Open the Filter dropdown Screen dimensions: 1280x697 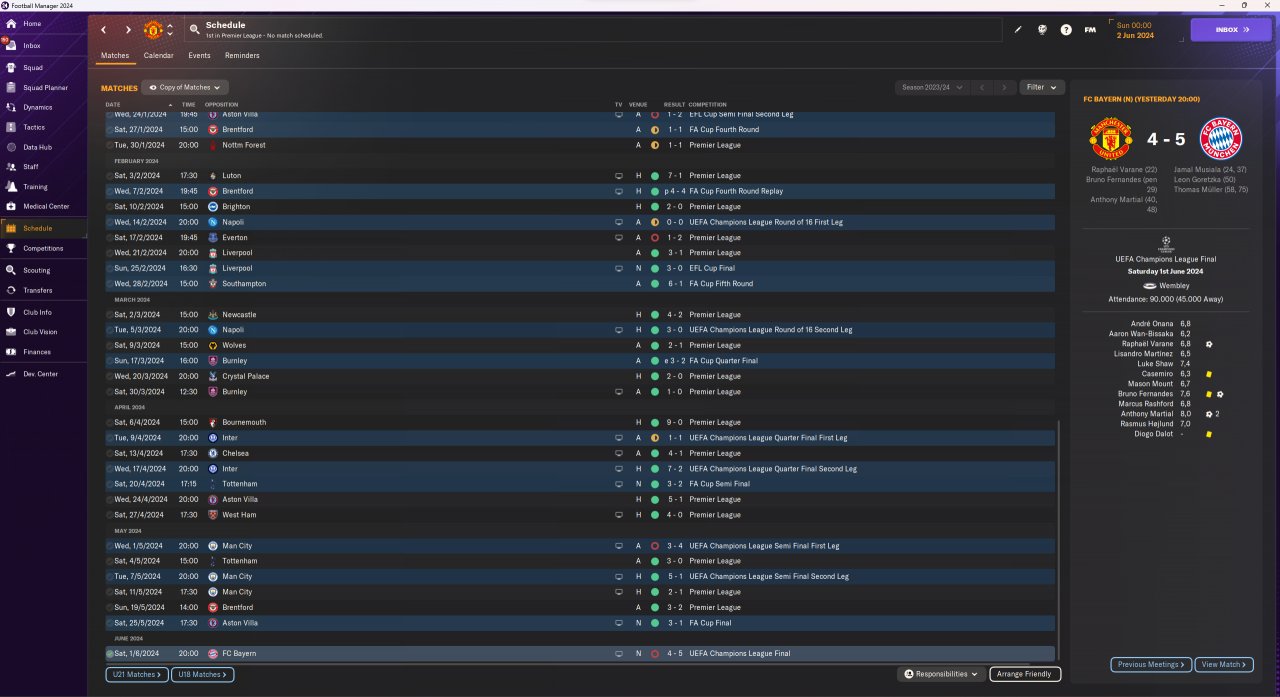(x=1042, y=88)
